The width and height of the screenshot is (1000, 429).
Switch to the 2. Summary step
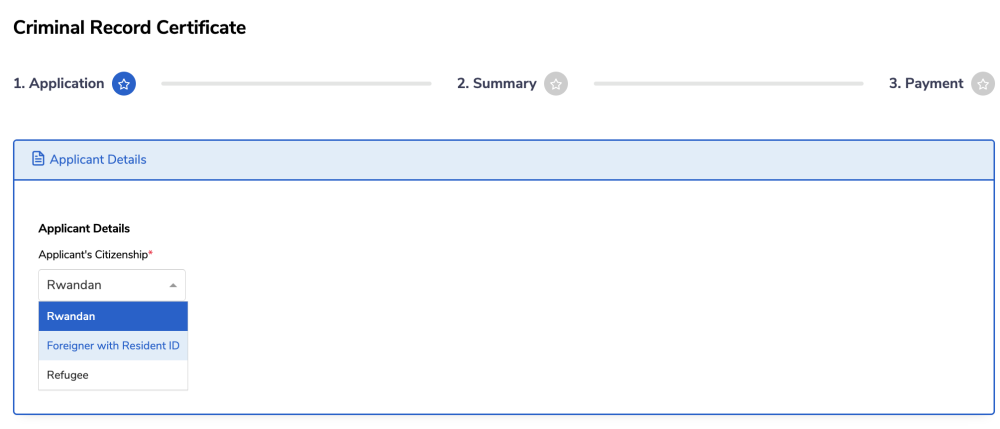pyautogui.click(x=496, y=84)
